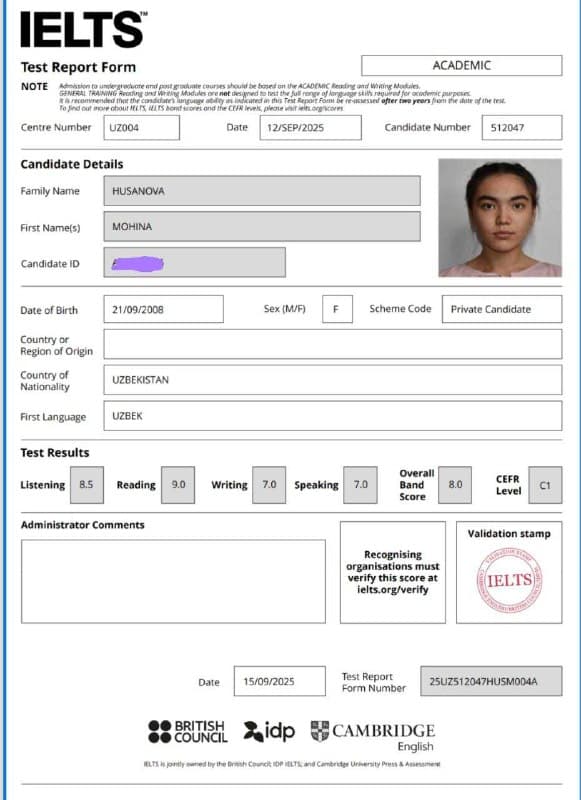Click the empty Country or Region of Origin field

click(333, 344)
